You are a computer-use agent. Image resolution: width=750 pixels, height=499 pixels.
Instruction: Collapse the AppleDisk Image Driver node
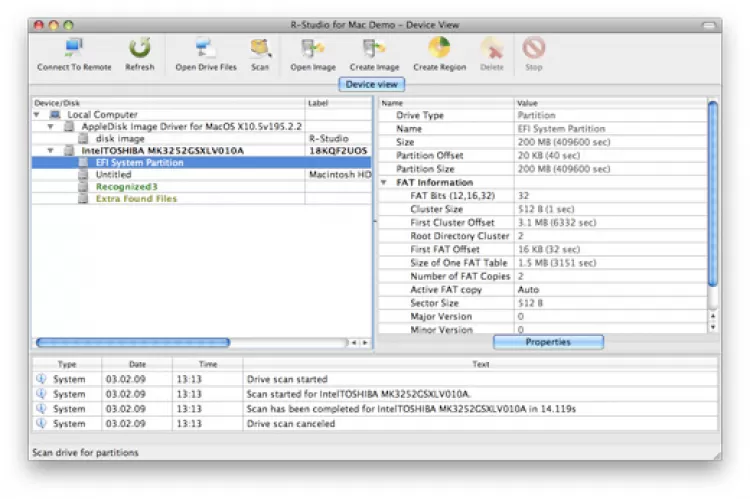[x=49, y=127]
